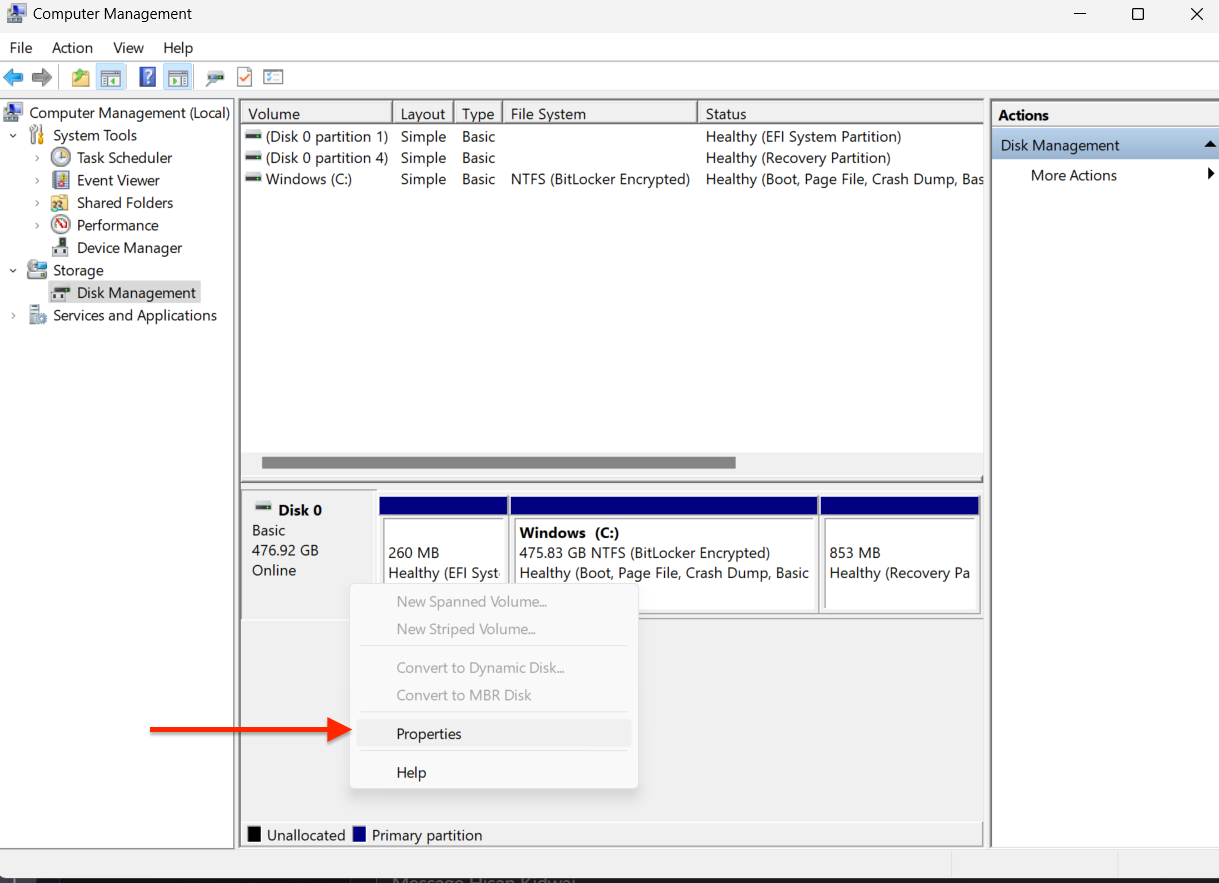The height and width of the screenshot is (883, 1219).
Task: Click the Device Manager icon in the tree
Action: [61, 248]
